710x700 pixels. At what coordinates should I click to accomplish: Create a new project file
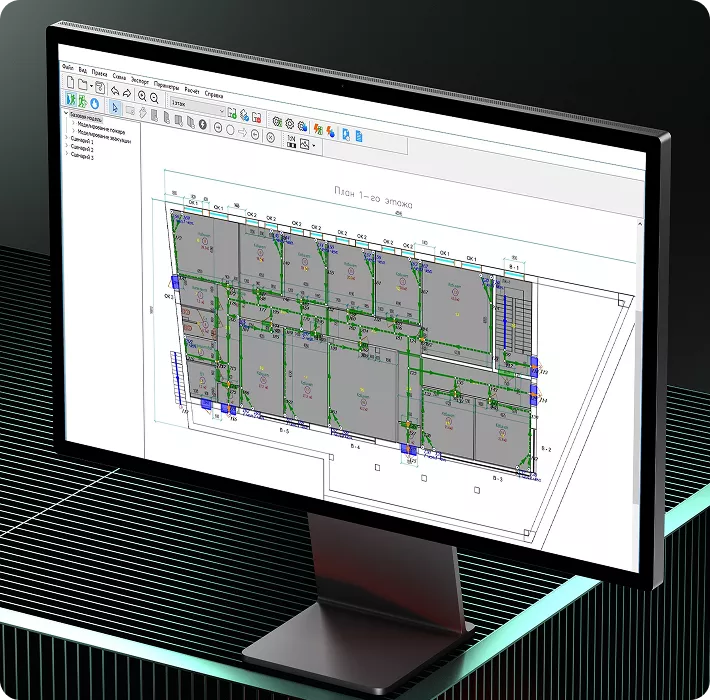[71, 82]
